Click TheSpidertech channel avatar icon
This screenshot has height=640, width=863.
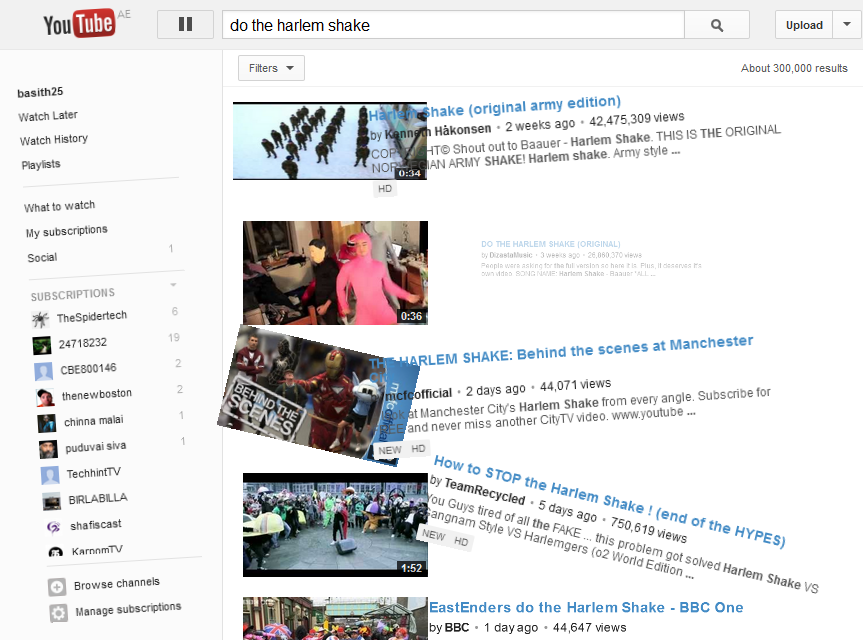pyautogui.click(x=40, y=319)
